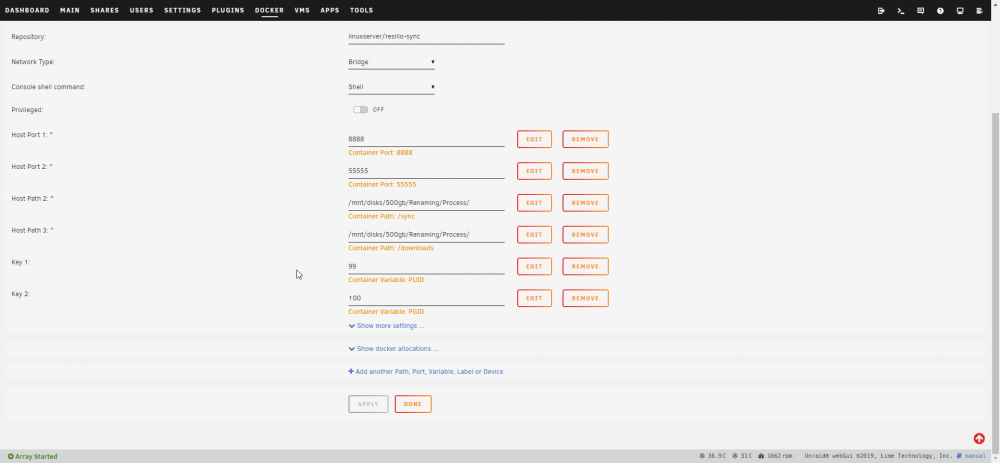Open the Terminal icon in top bar
Viewport: 1000px width, 463px height.
(x=901, y=11)
